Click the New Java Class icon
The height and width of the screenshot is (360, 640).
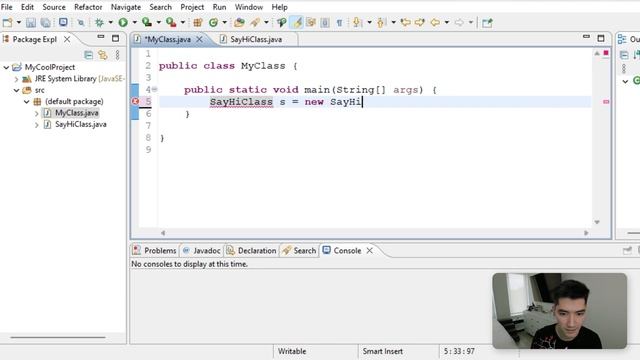(213, 22)
